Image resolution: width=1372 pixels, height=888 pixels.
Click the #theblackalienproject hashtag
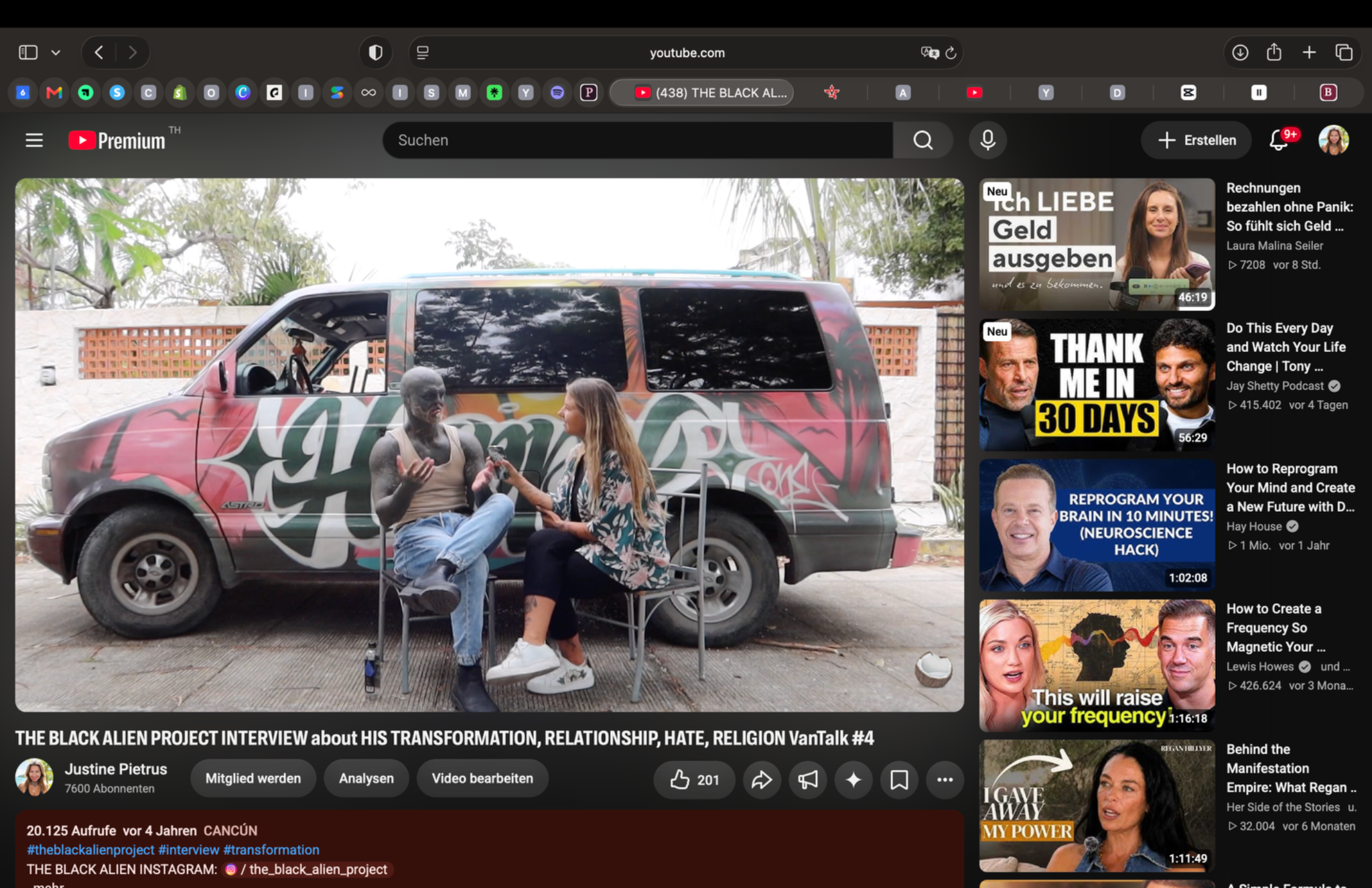pyautogui.click(x=90, y=850)
